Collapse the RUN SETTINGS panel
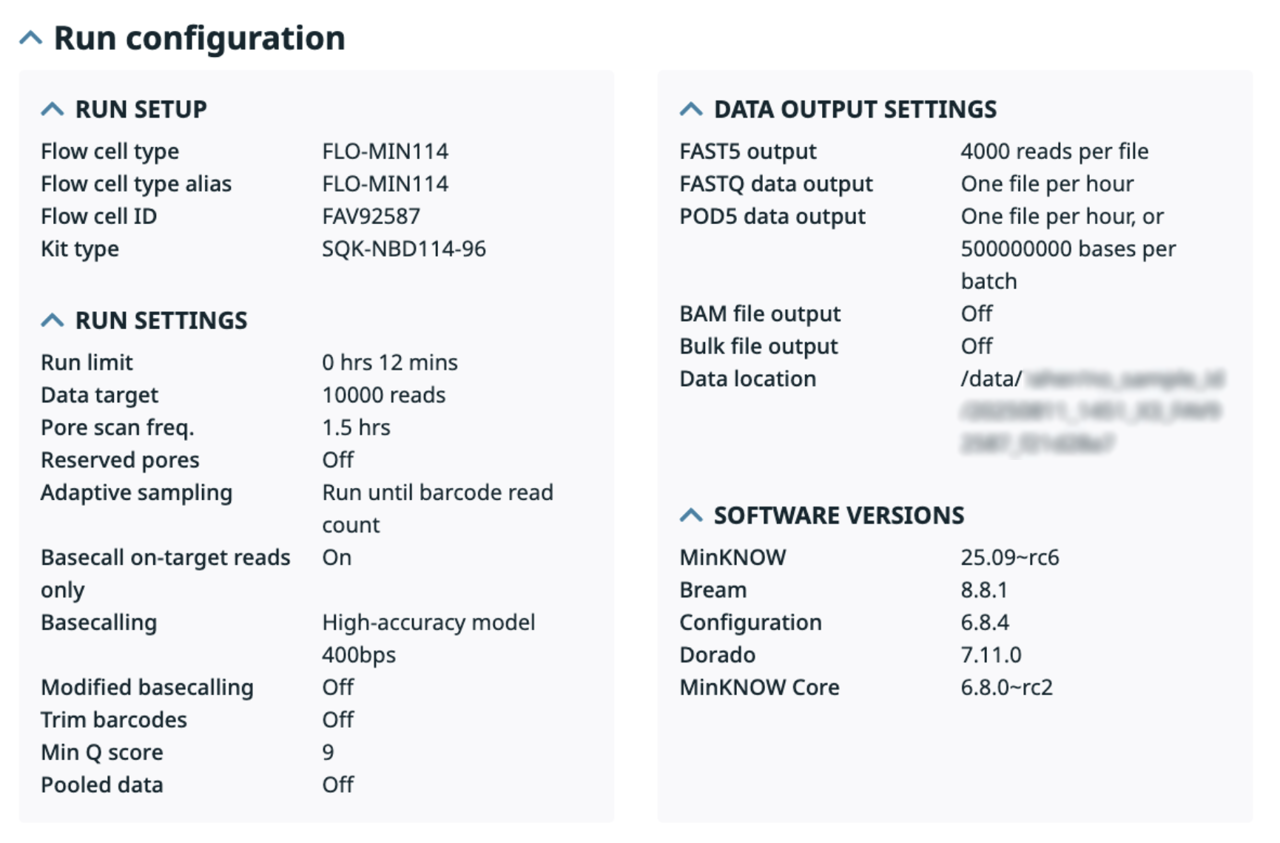This screenshot has width=1280, height=843. tap(51, 319)
